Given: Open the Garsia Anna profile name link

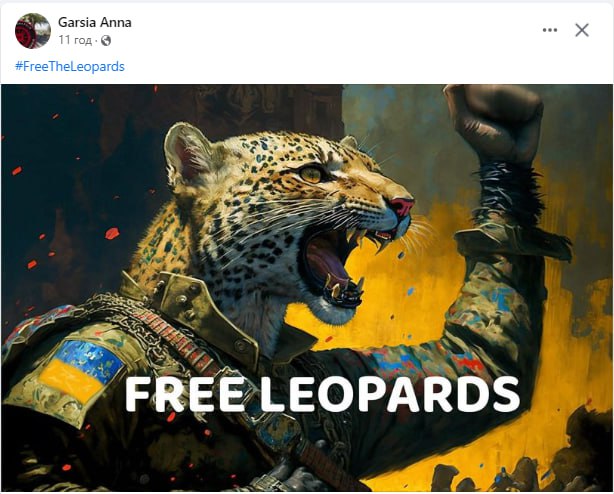Looking at the screenshot, I should (95, 22).
